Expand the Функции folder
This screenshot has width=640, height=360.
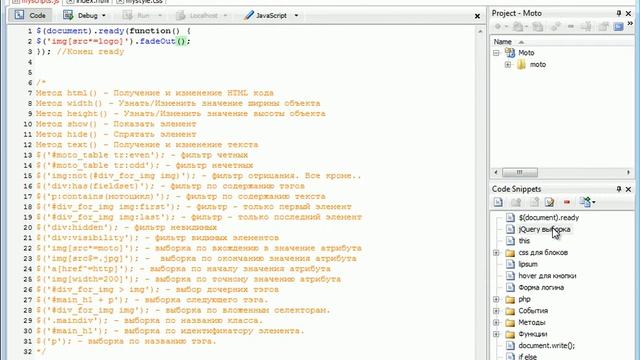[x=496, y=334]
